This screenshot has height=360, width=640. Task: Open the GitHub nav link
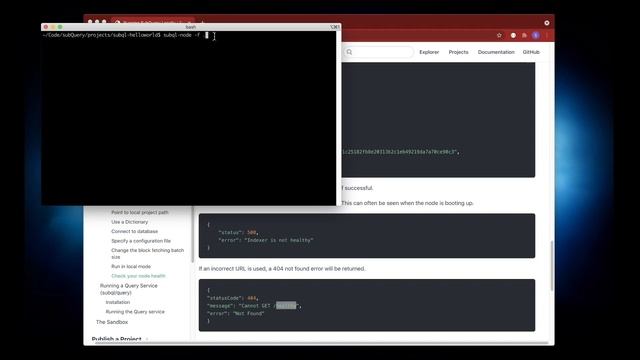tap(531, 52)
